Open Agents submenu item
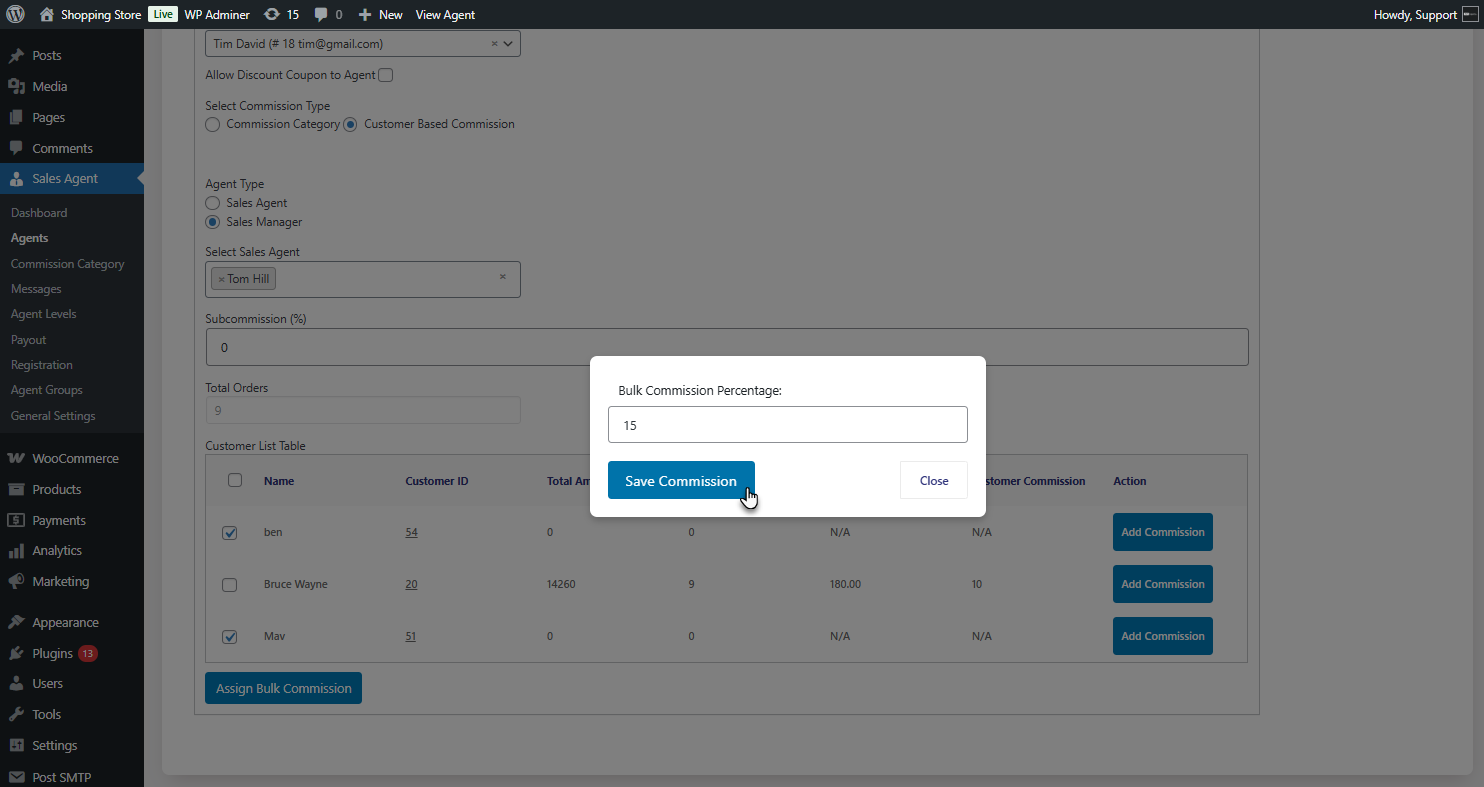 (x=29, y=238)
